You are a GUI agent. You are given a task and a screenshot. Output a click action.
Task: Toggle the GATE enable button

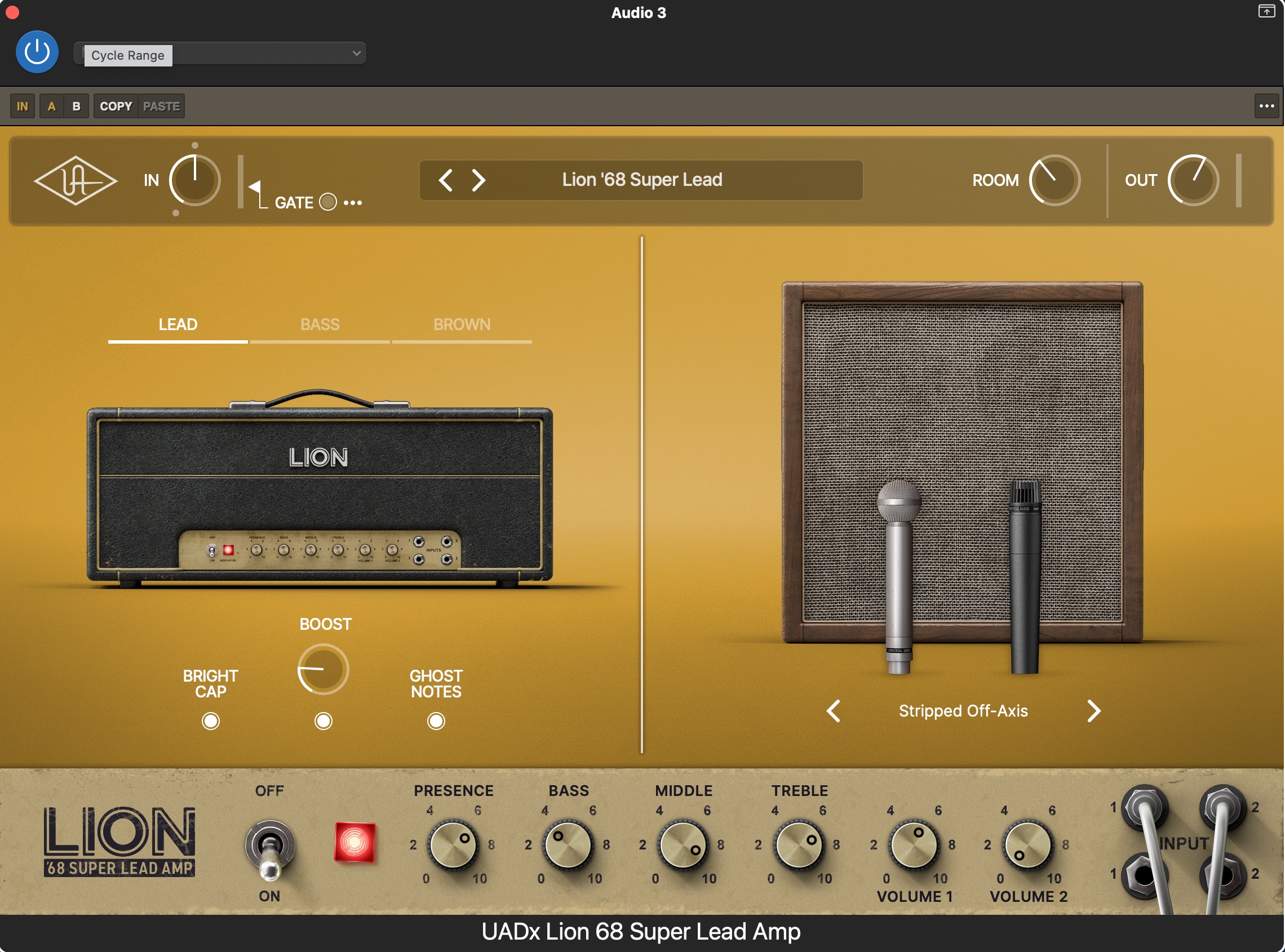[x=328, y=202]
